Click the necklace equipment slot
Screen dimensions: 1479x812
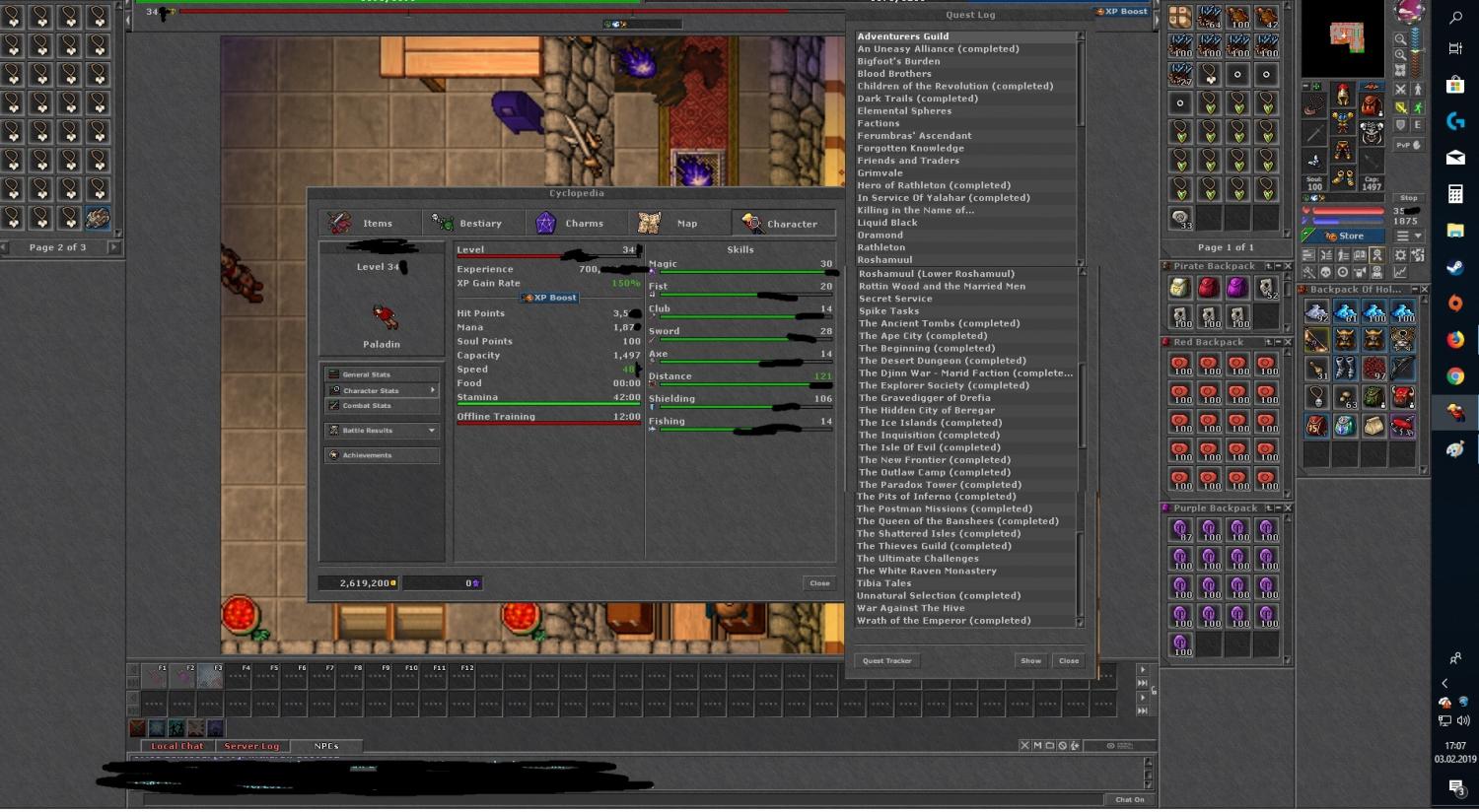click(x=1314, y=103)
